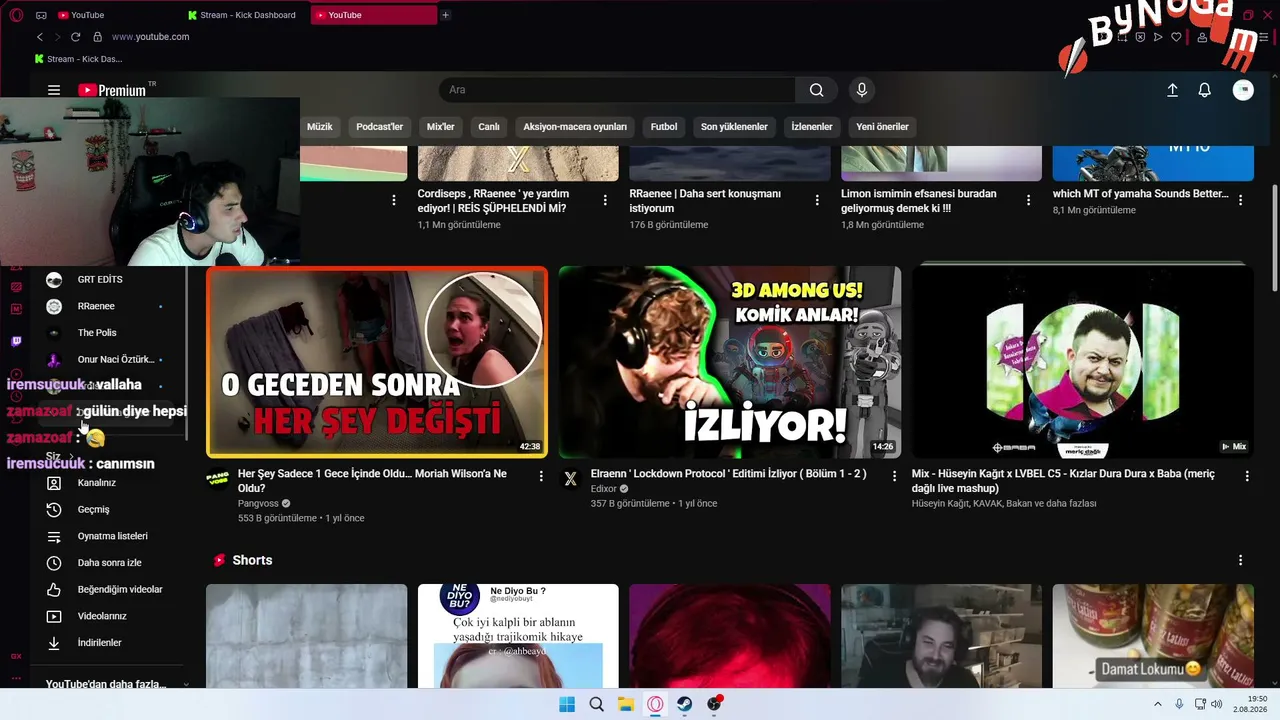The image size is (1280, 720).
Task: Expand YouTube'dan daha fazla section
Action: click(x=118, y=684)
